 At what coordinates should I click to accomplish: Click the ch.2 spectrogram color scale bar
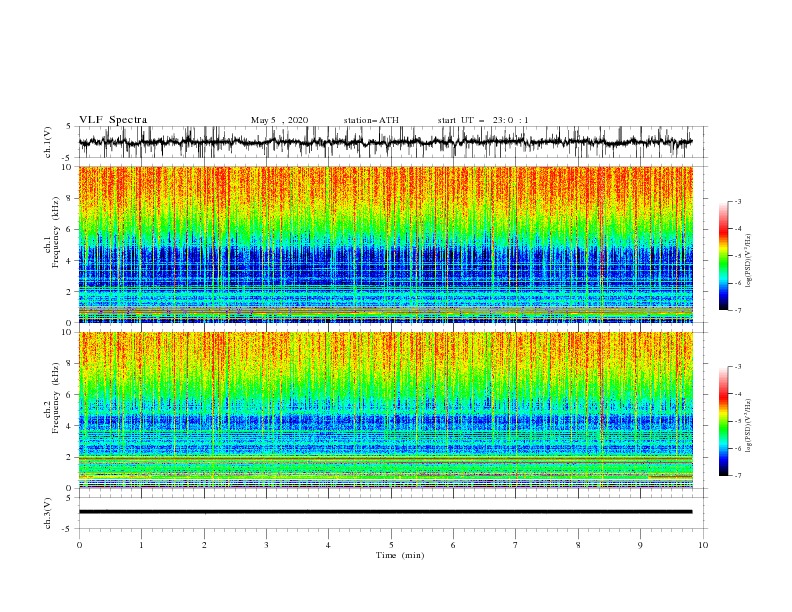click(x=723, y=421)
